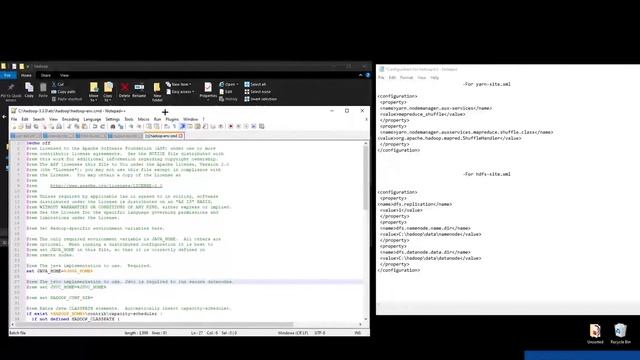Image resolution: width=640 pixels, height=360 pixels.
Task: Open Find with the binoculars toolbar icon
Action: point(113,127)
